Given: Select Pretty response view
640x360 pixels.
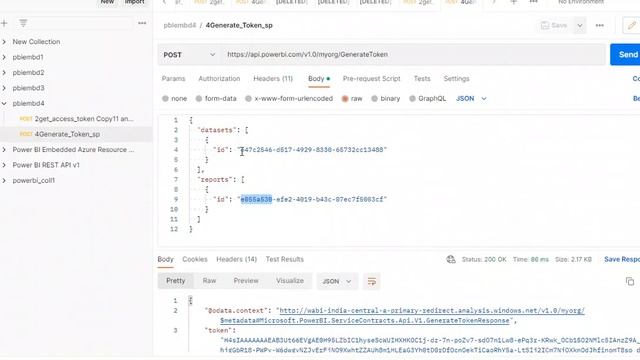Looking at the screenshot, I should [176, 281].
